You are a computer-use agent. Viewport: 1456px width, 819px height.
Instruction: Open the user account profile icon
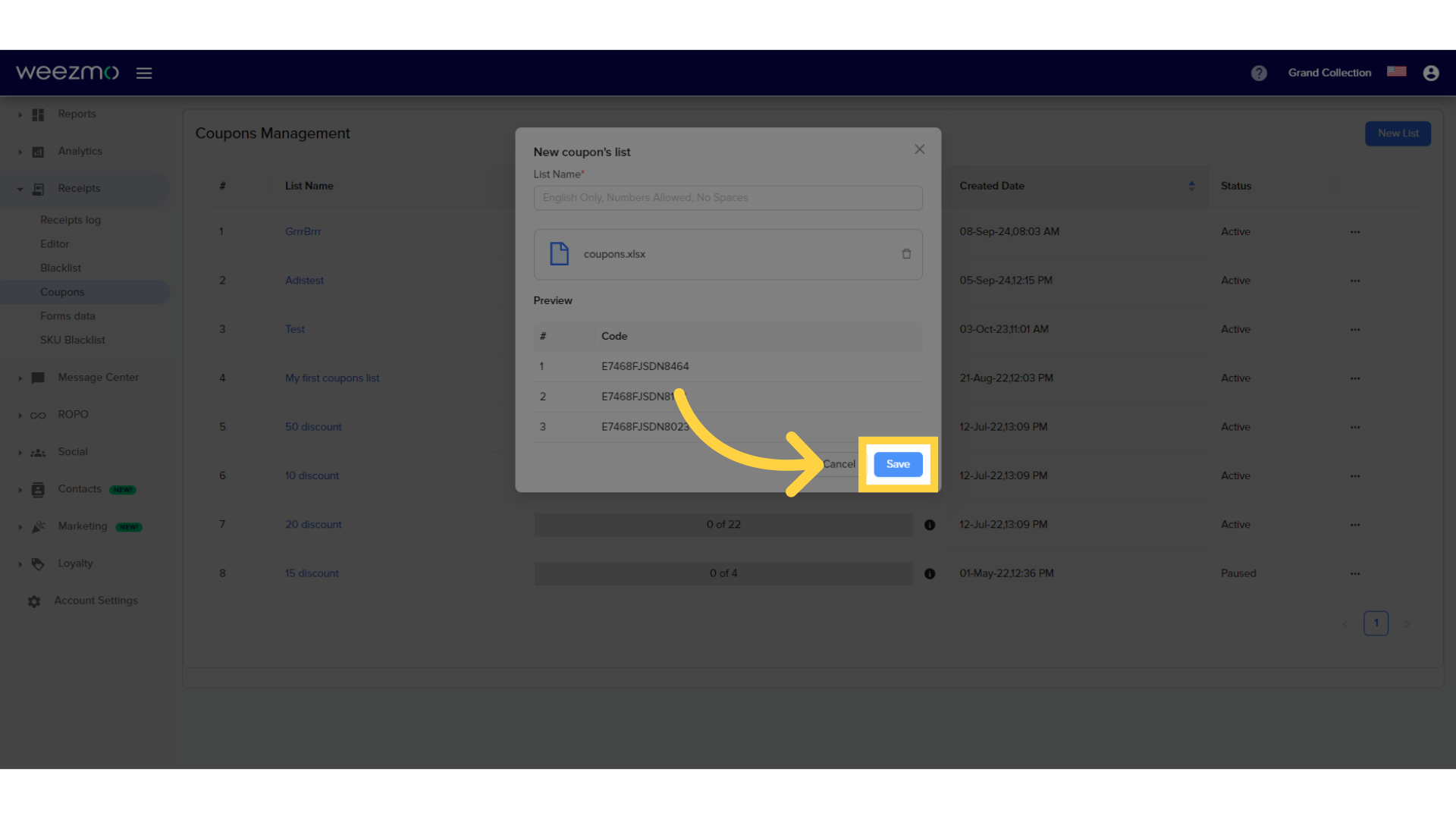click(1431, 73)
